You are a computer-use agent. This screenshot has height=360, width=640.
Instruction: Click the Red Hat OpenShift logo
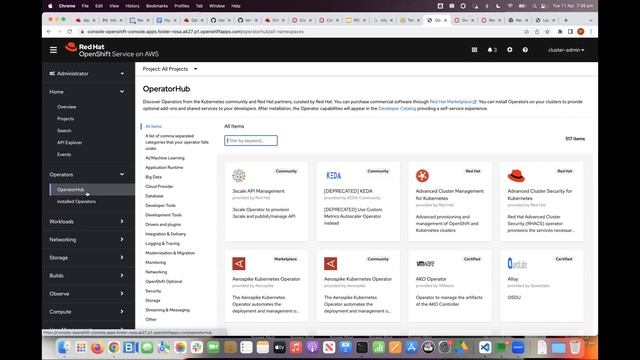(x=112, y=50)
